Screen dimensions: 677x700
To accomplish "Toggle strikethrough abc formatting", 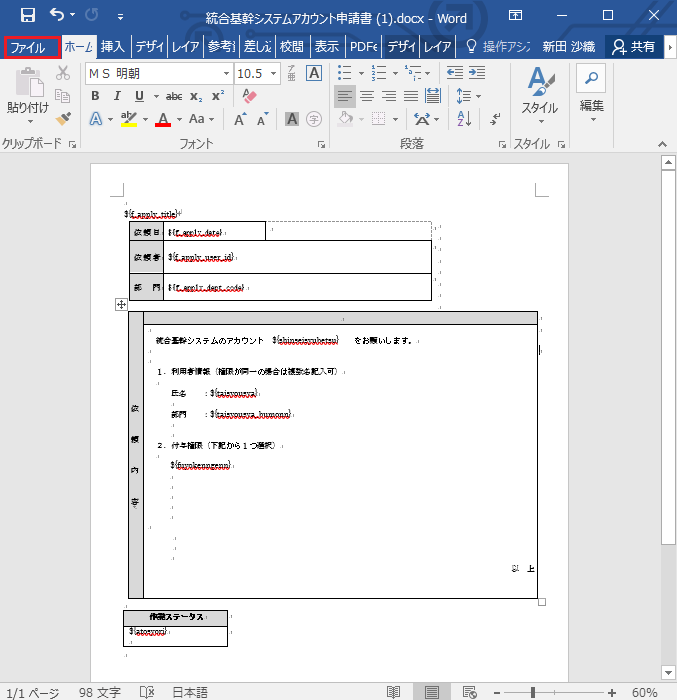I will 174,96.
